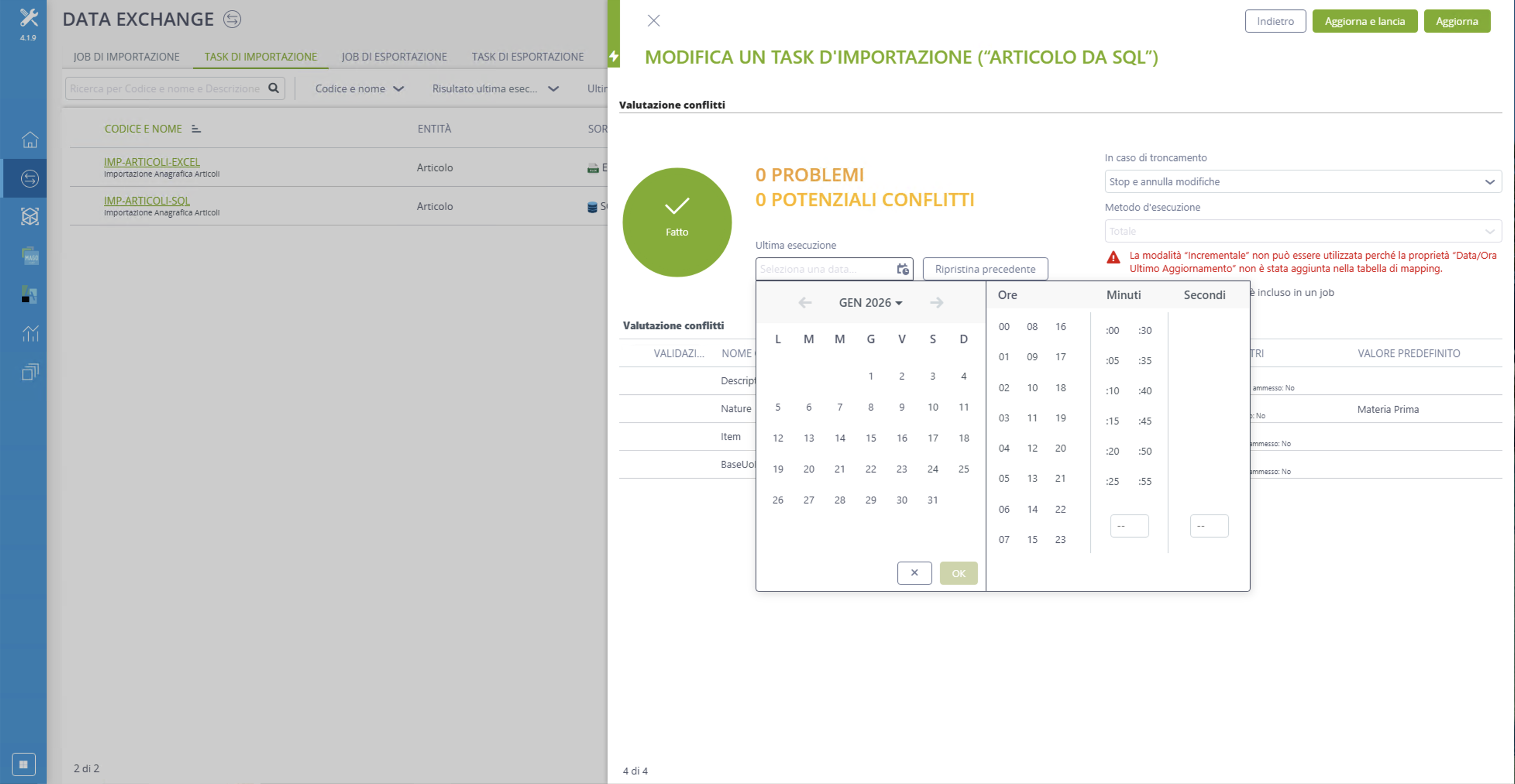Expand the Codice e nome filter dropdown

pyautogui.click(x=359, y=88)
